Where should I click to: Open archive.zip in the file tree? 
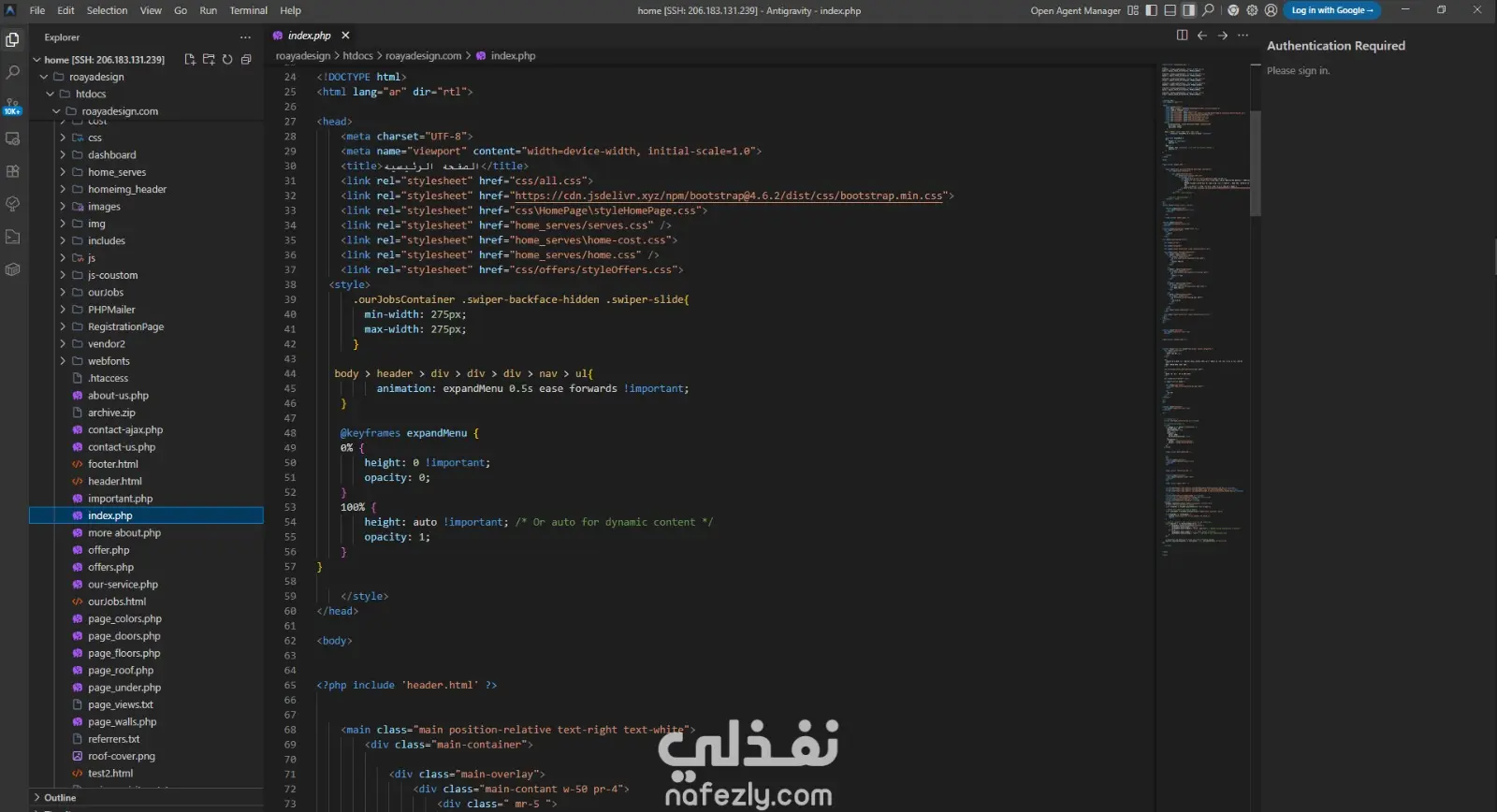[111, 413]
